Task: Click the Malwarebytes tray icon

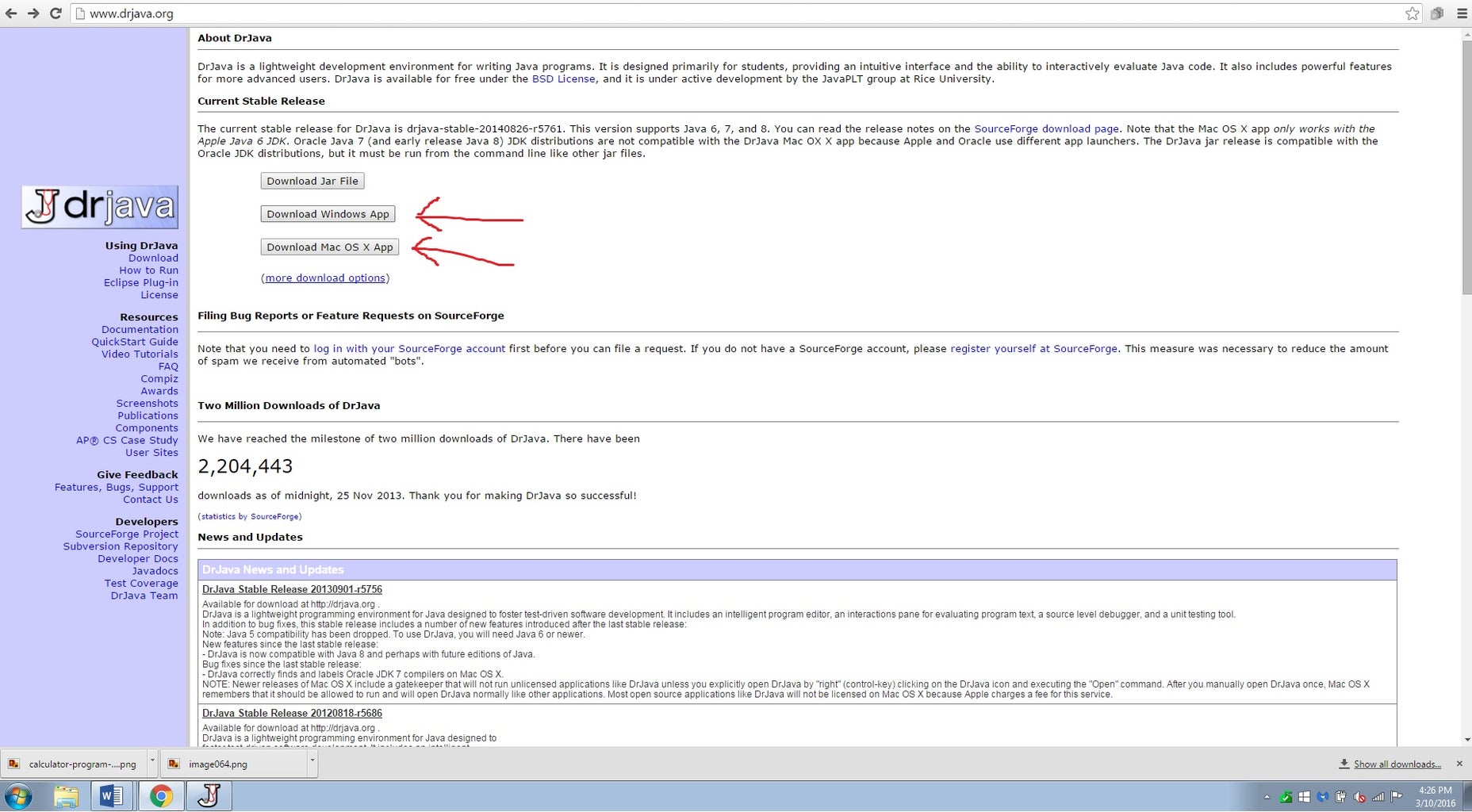Action: pos(1322,797)
